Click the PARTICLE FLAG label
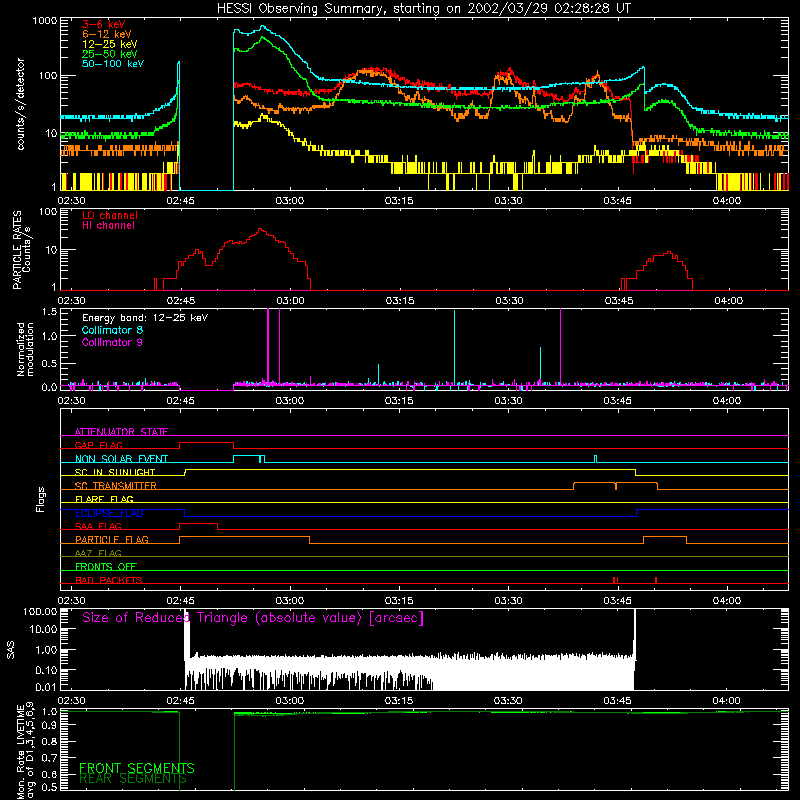The width and height of the screenshot is (800, 800). [x=112, y=539]
